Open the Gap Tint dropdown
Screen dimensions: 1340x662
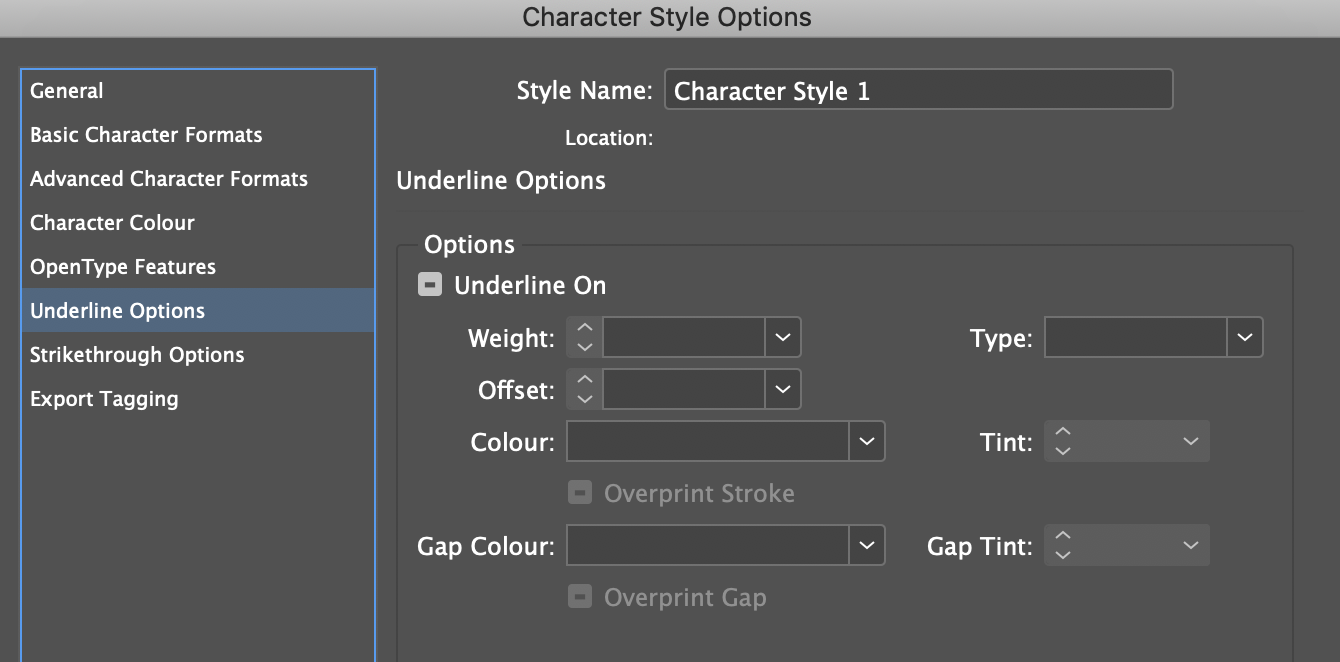tap(1190, 545)
